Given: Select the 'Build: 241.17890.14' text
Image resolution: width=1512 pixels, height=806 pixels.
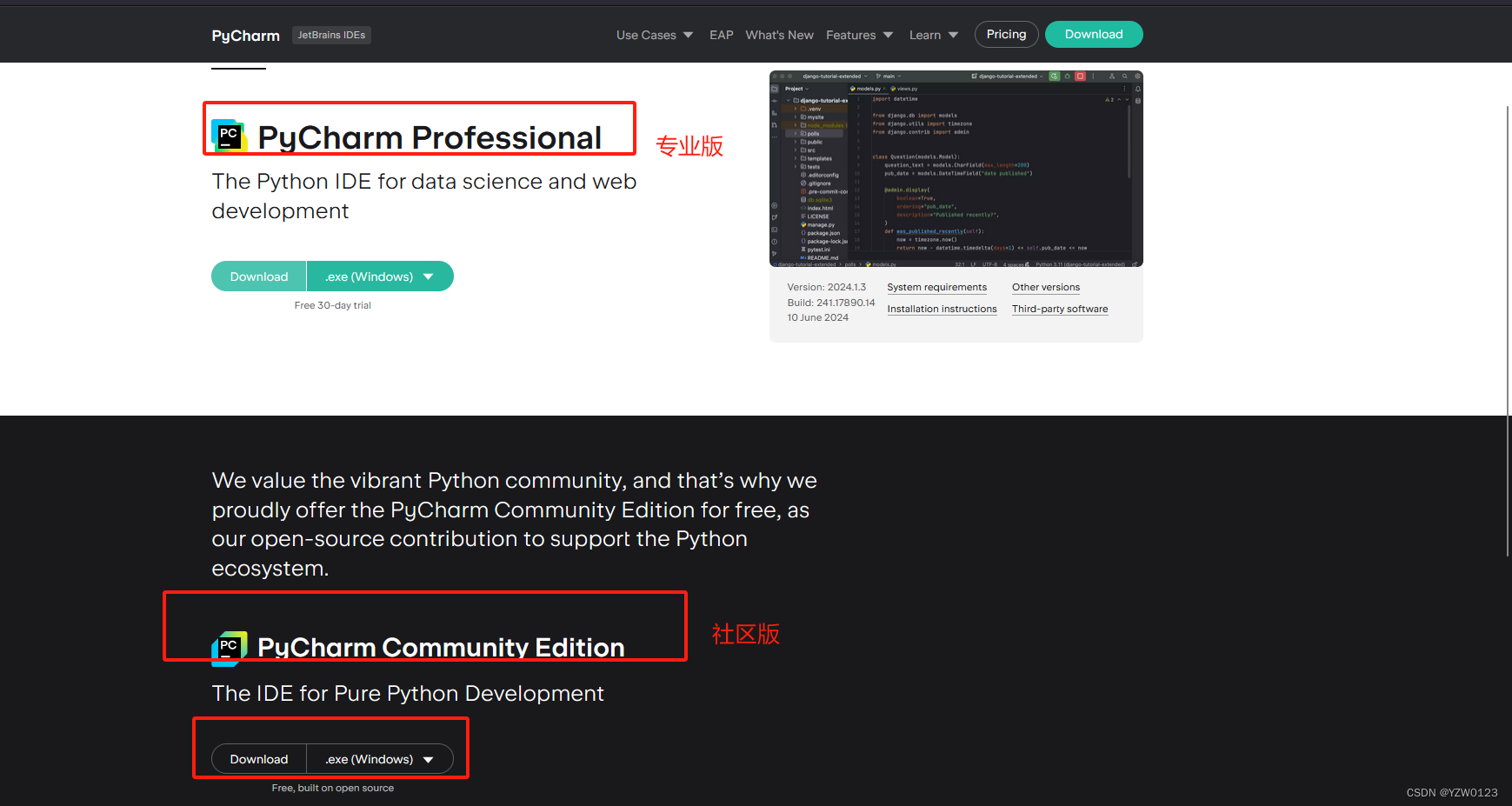Looking at the screenshot, I should 830,303.
